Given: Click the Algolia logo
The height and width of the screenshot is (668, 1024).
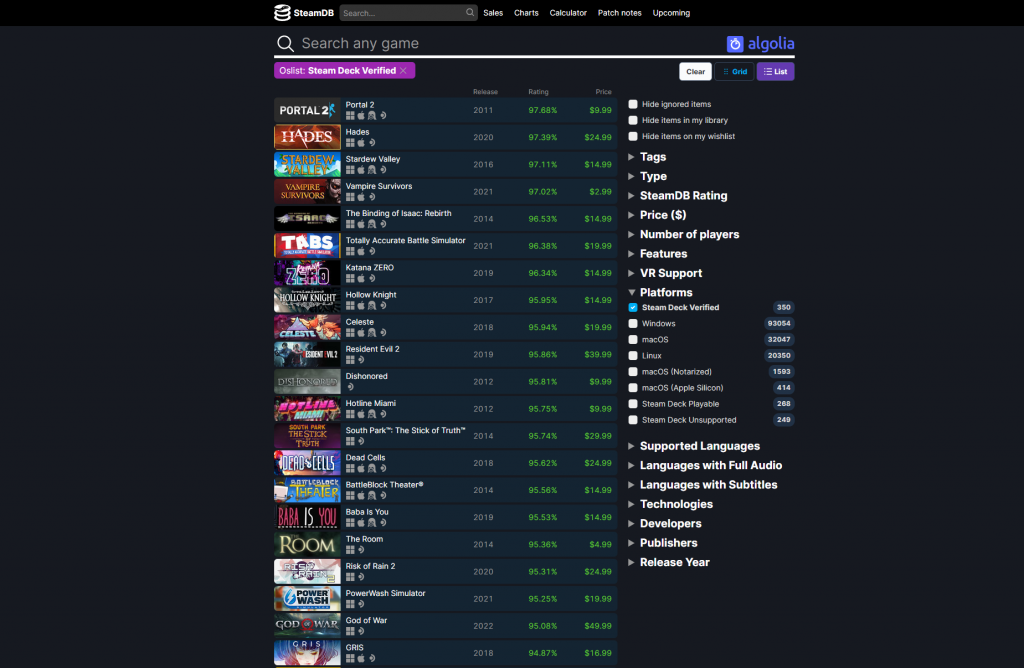Looking at the screenshot, I should (760, 44).
